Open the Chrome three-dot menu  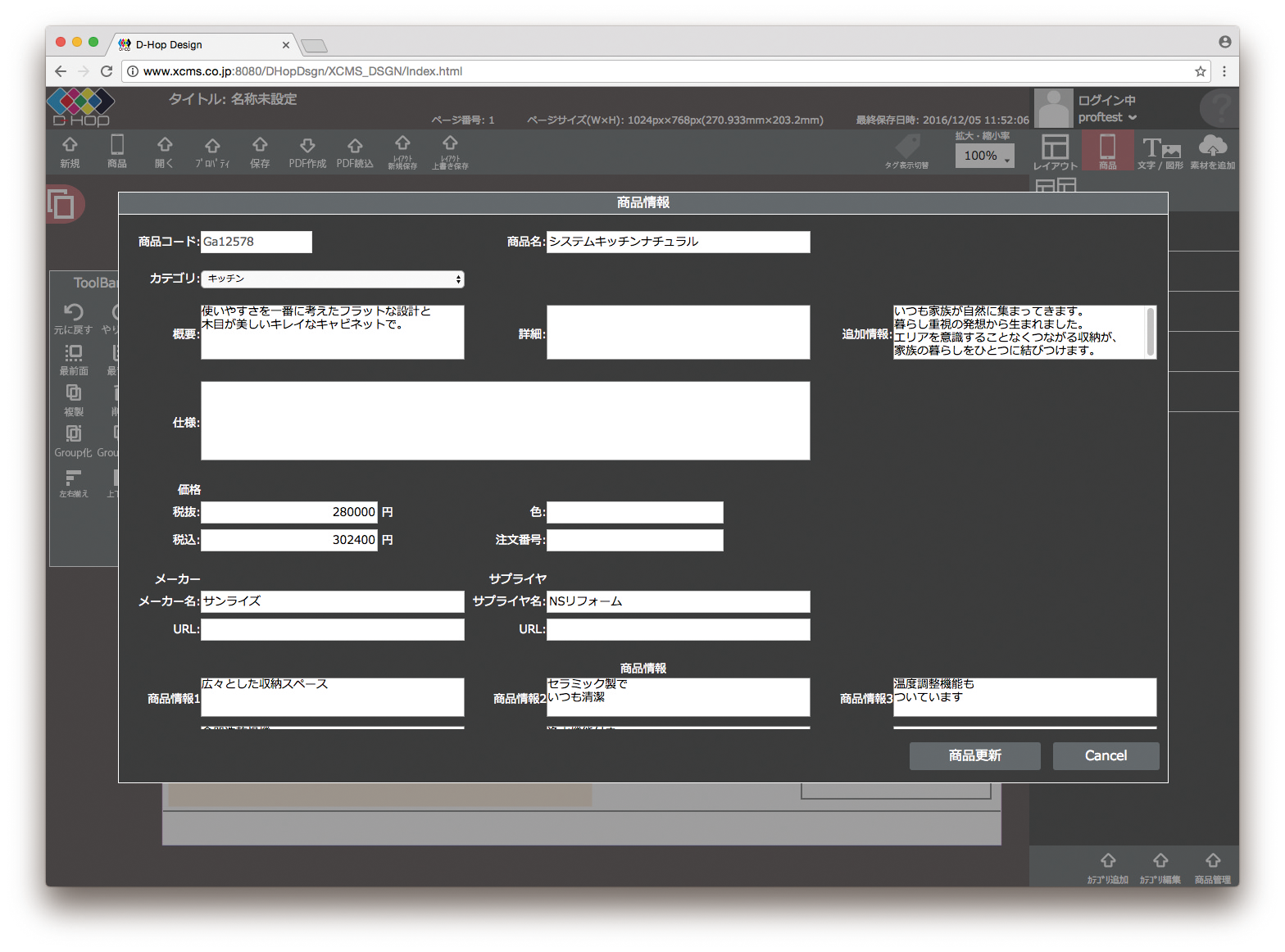pos(1224,71)
